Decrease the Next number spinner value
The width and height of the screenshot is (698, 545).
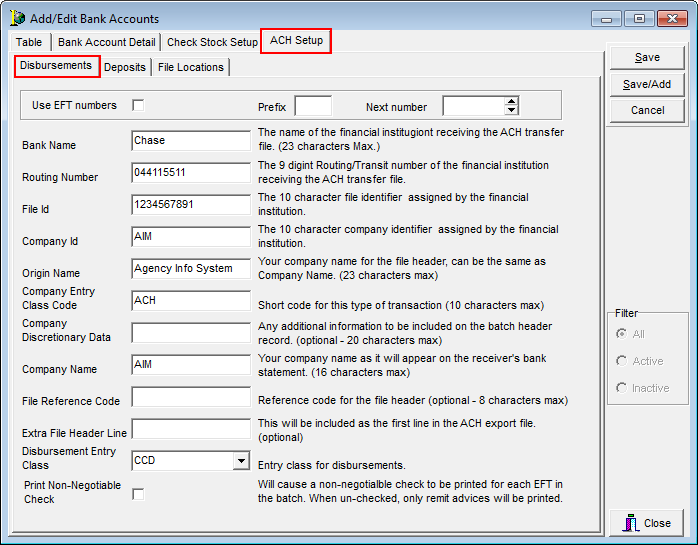coord(512,110)
